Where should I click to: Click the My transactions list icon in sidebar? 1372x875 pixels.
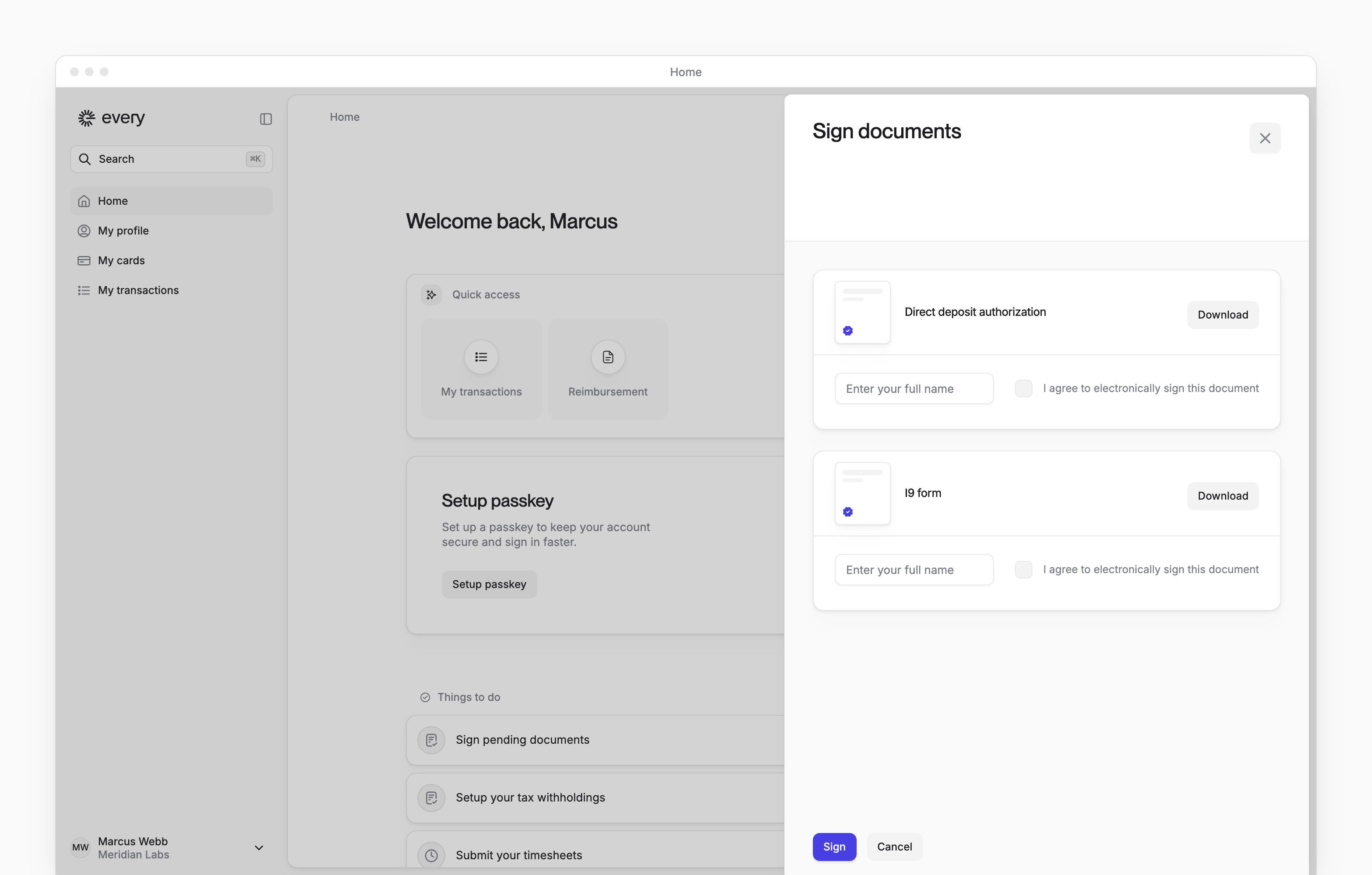pyautogui.click(x=84, y=290)
